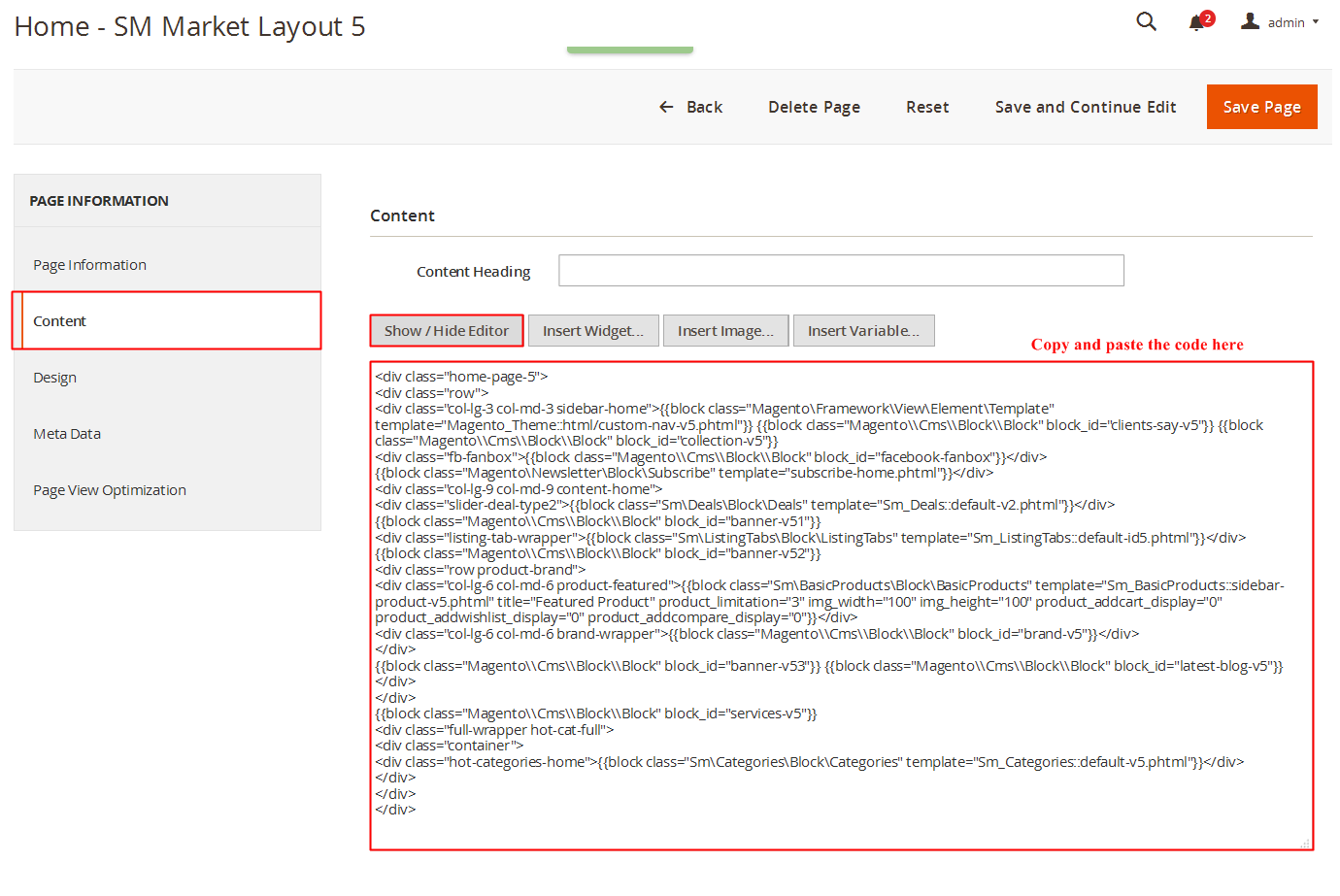Click the Content section heading
Screen dimensions: 1340x896
pyautogui.click(x=402, y=216)
